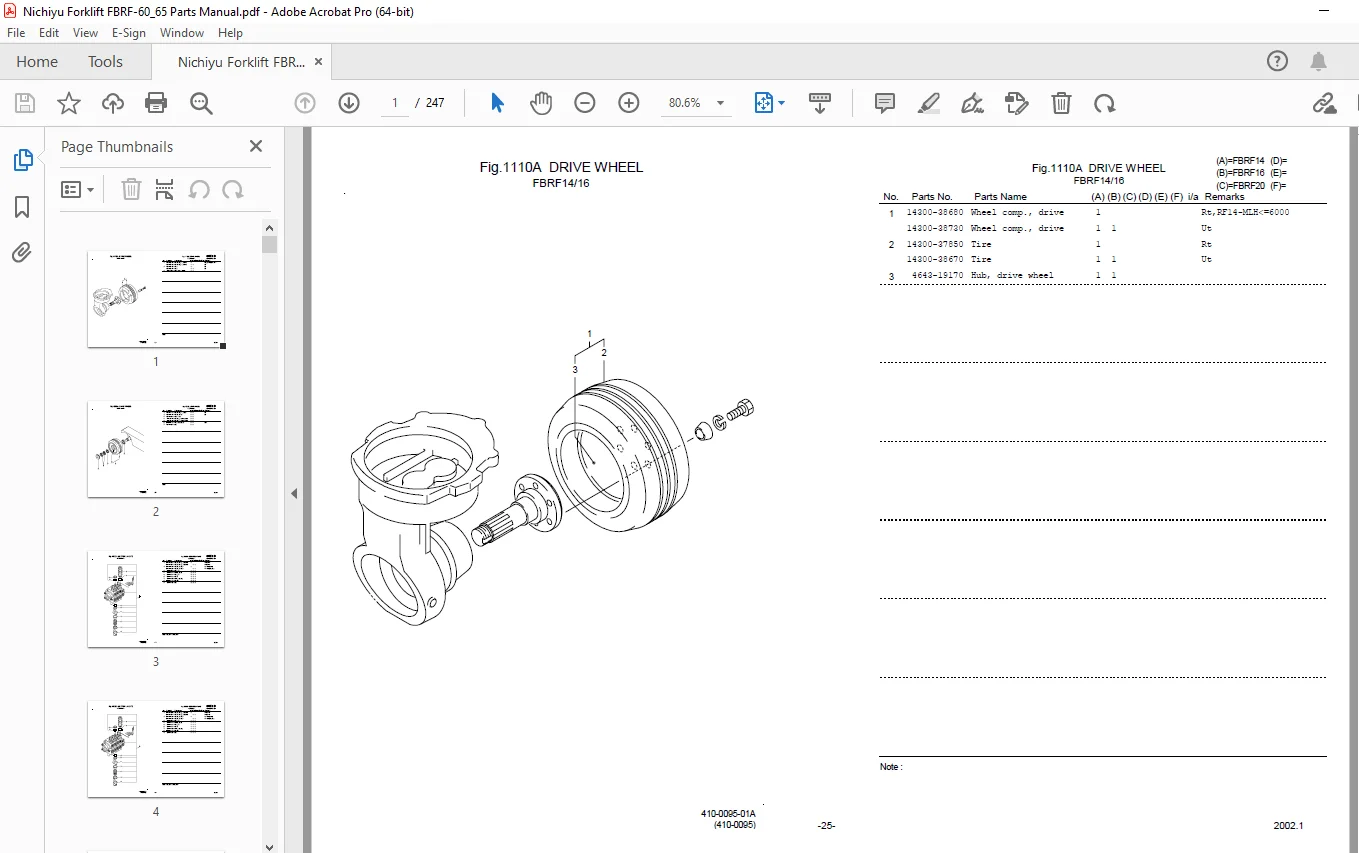Open the Page Thumbnails options dropdown
Image resolution: width=1359 pixels, height=853 pixels.
point(77,189)
